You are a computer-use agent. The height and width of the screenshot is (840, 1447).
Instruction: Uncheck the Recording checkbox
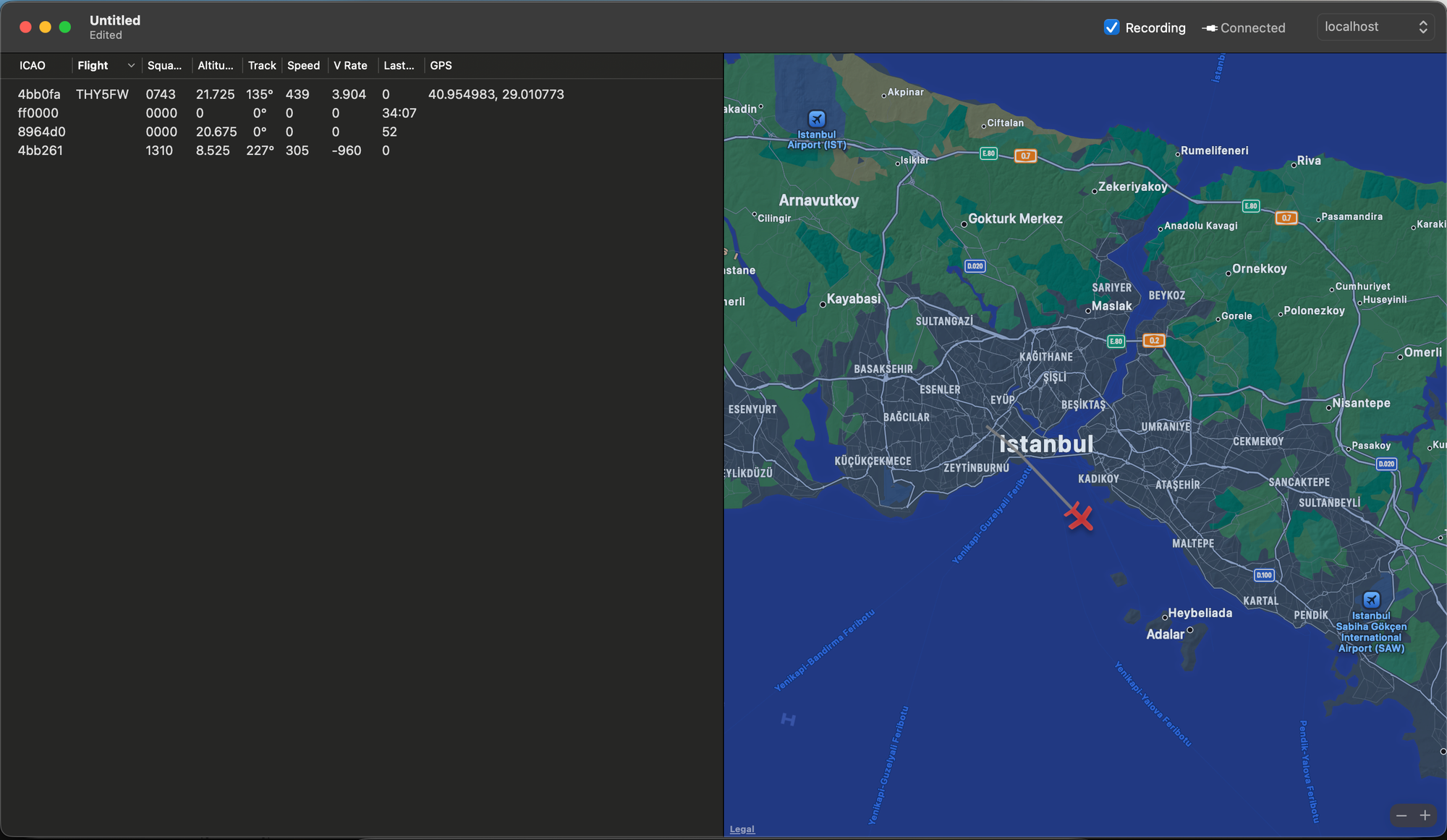point(1111,27)
